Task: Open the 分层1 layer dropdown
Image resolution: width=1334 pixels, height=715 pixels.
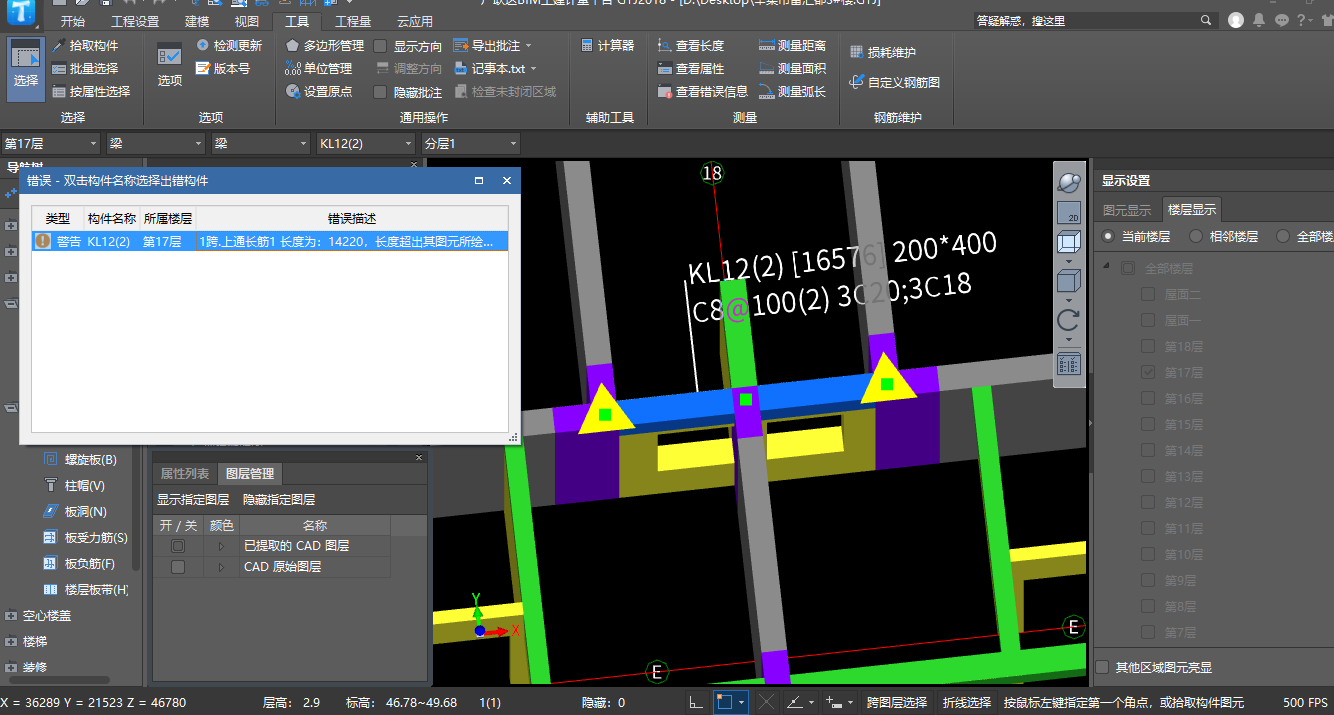Action: pos(470,144)
